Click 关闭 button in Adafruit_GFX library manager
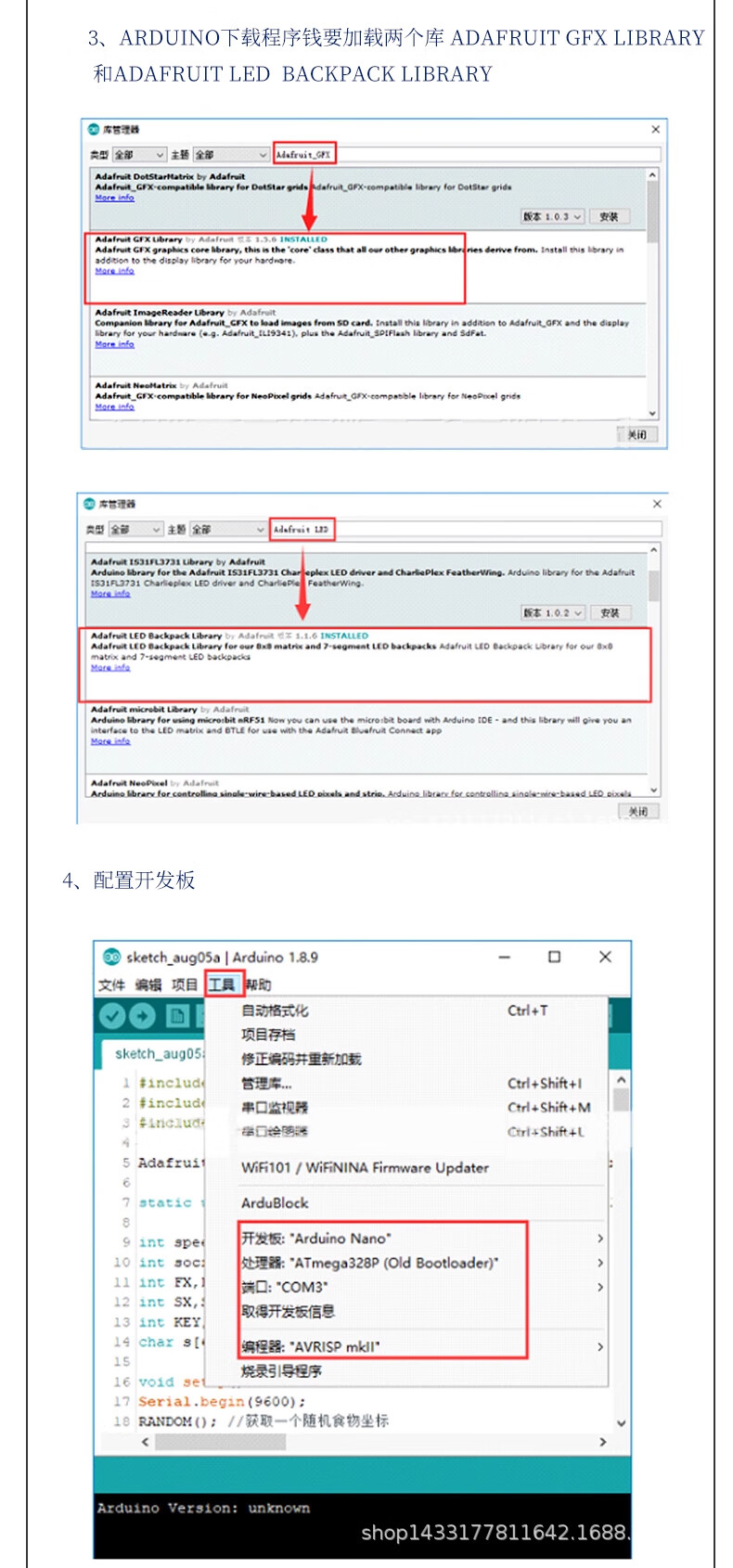 coord(637,434)
